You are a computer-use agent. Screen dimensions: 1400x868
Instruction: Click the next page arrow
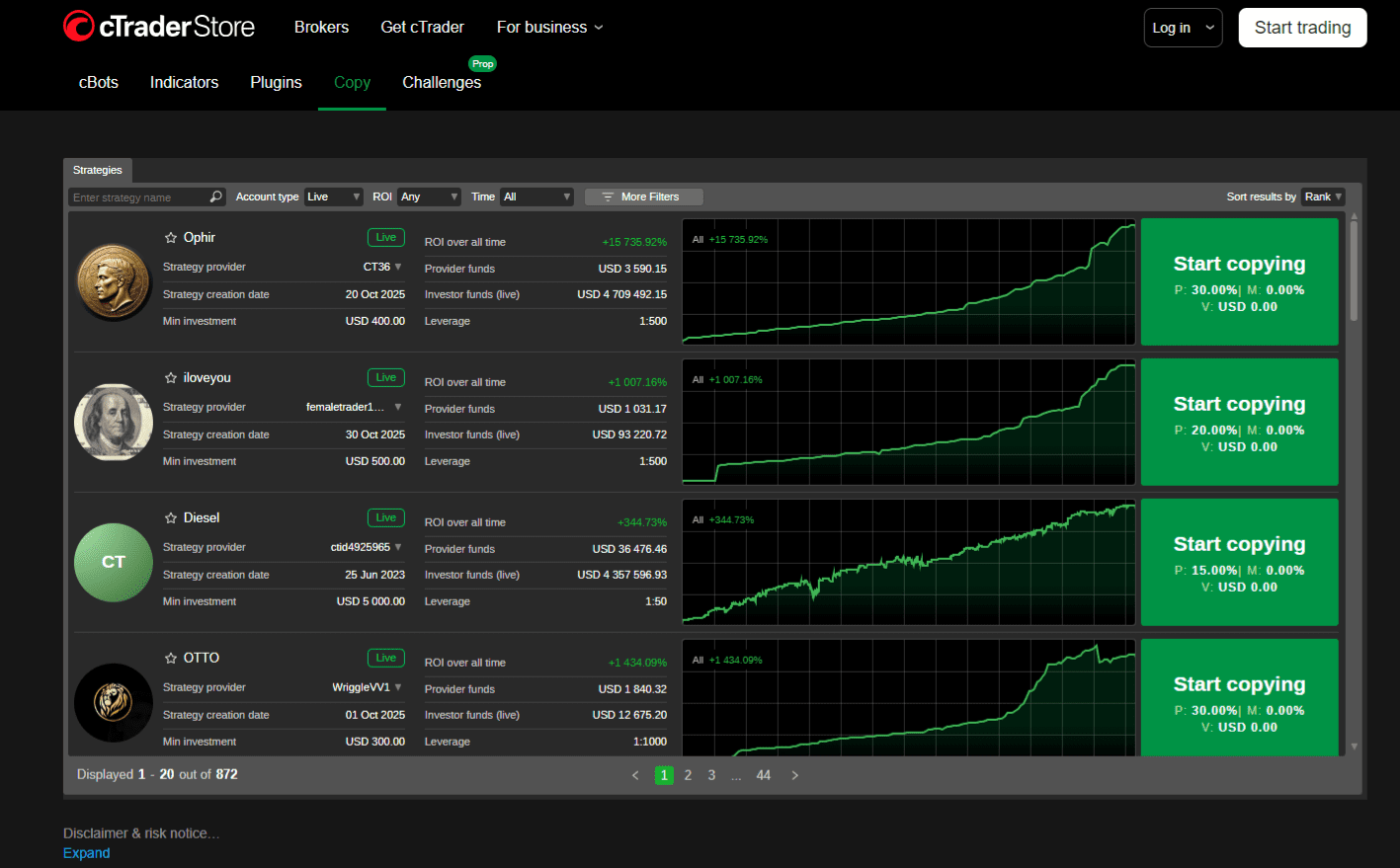pyautogui.click(x=794, y=775)
